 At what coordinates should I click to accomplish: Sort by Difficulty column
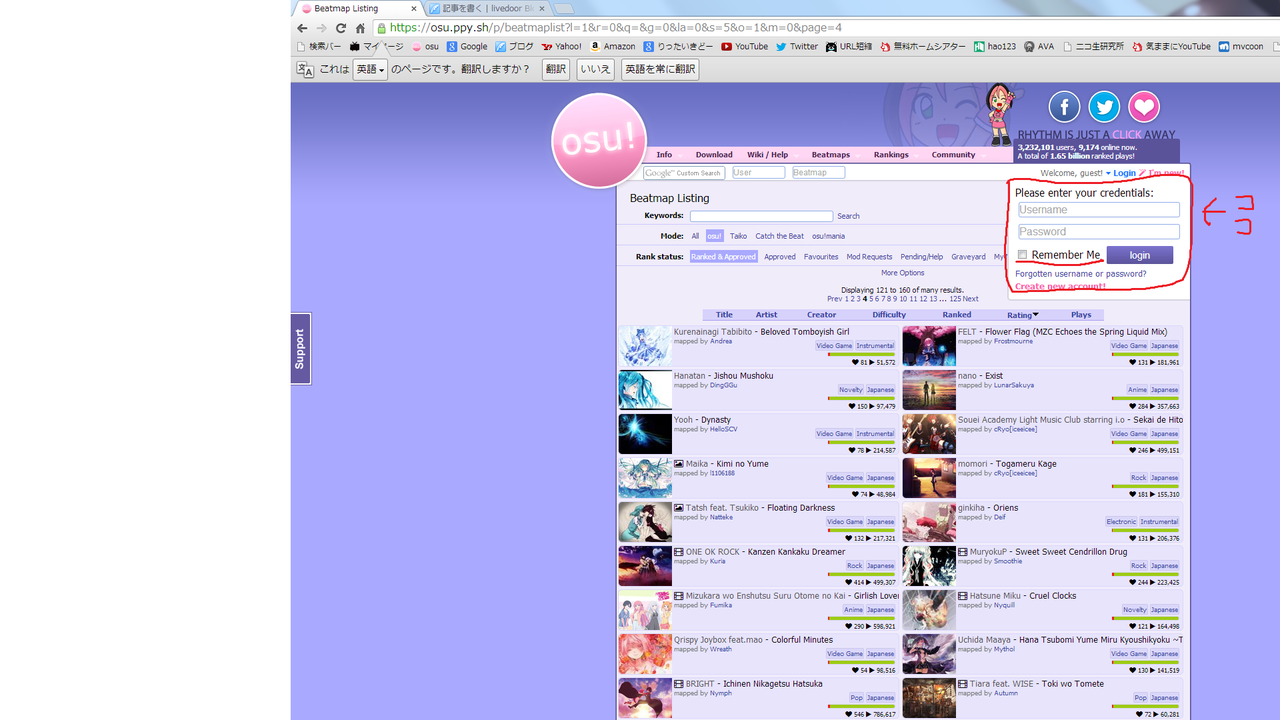[889, 315]
